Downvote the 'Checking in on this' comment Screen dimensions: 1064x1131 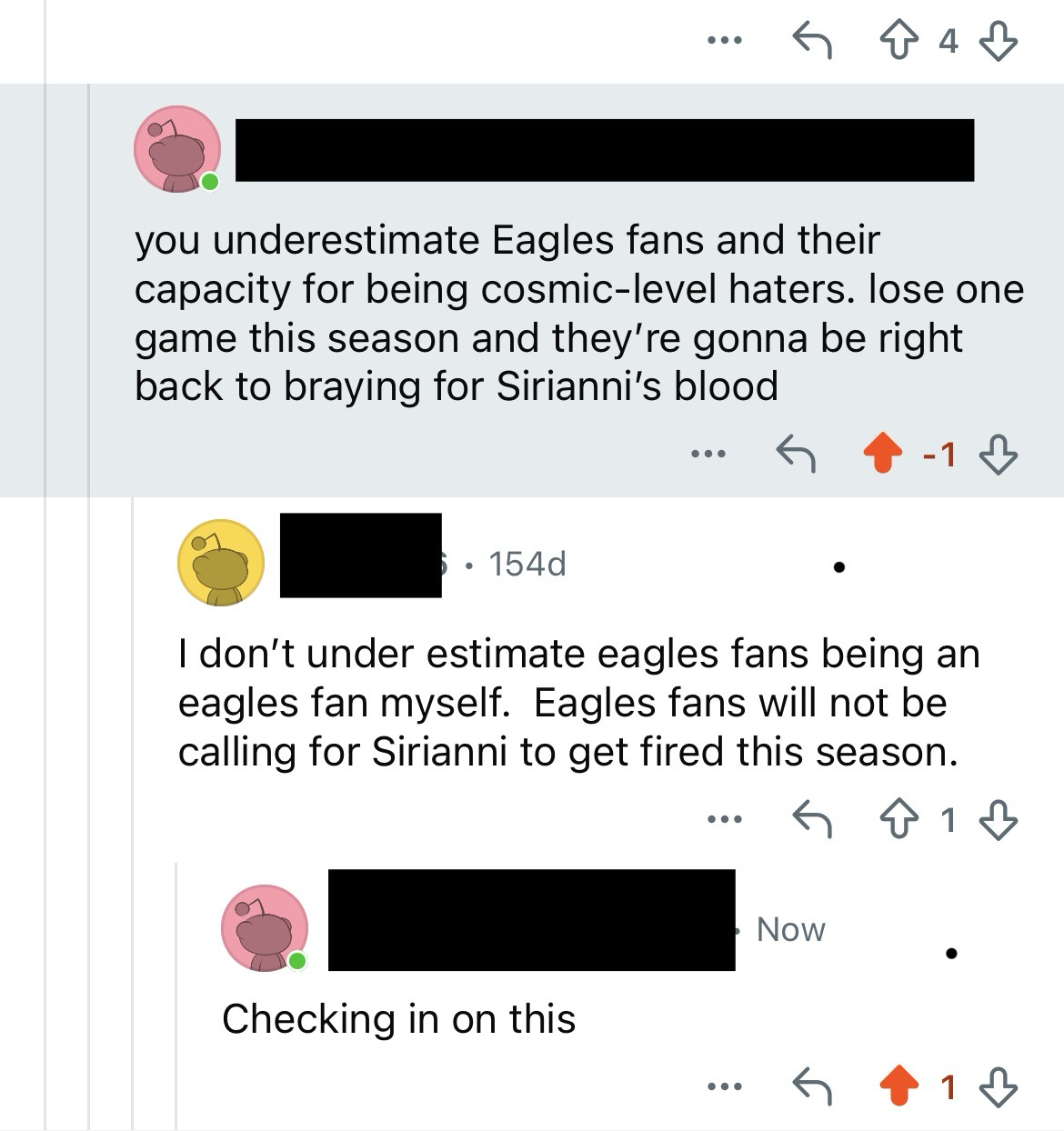pyautogui.click(x=998, y=1086)
